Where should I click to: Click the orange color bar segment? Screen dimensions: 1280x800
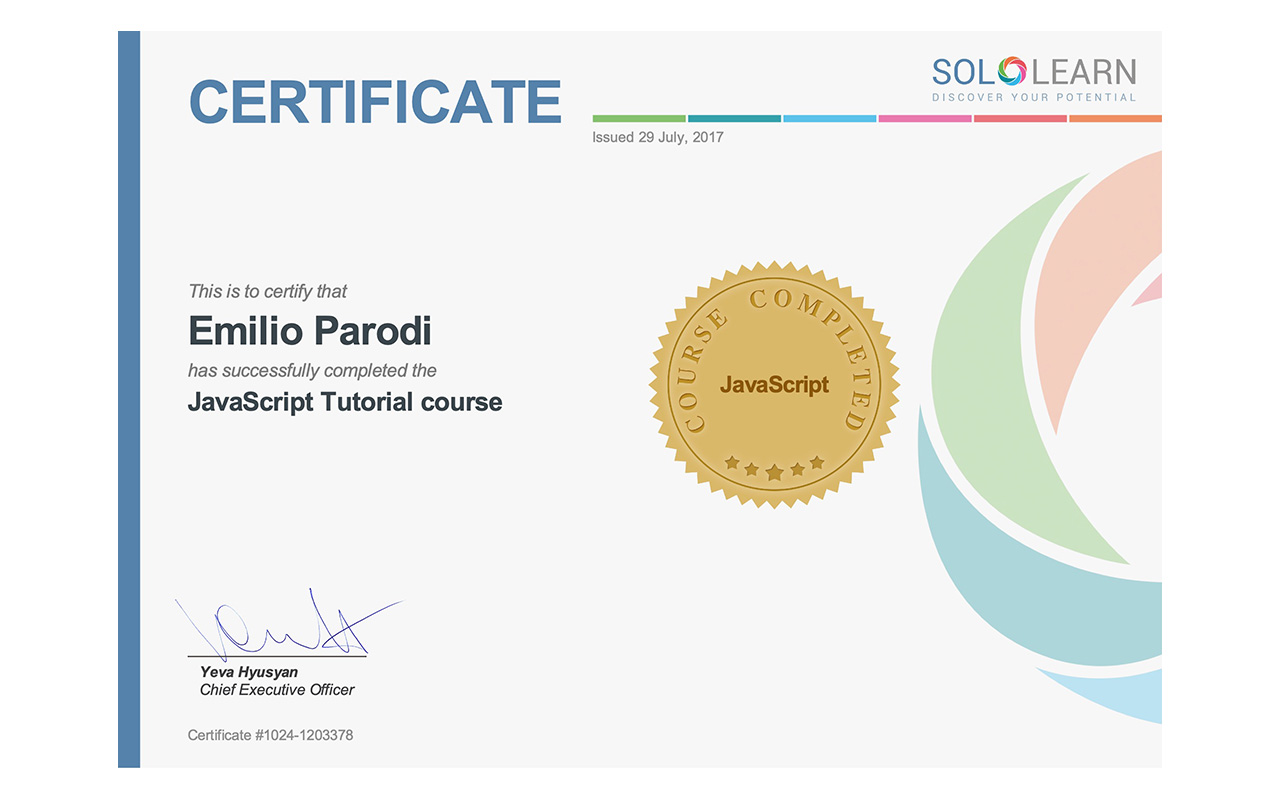[x=1114, y=118]
